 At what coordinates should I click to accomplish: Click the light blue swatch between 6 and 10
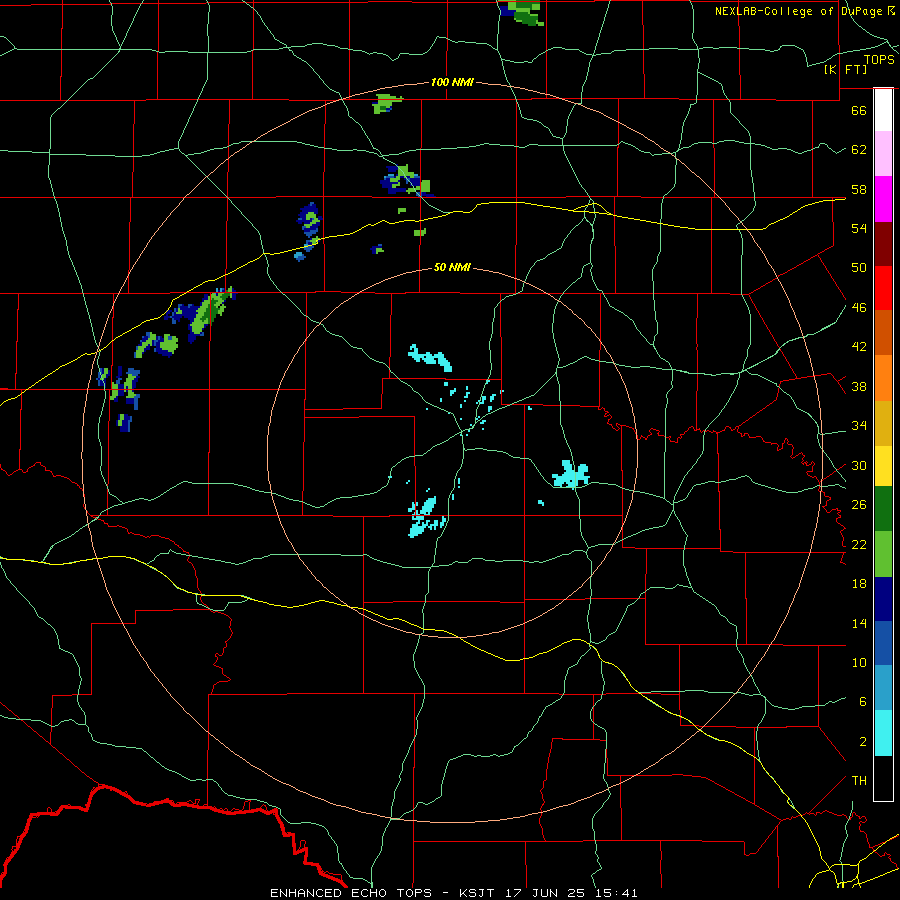tap(883, 688)
